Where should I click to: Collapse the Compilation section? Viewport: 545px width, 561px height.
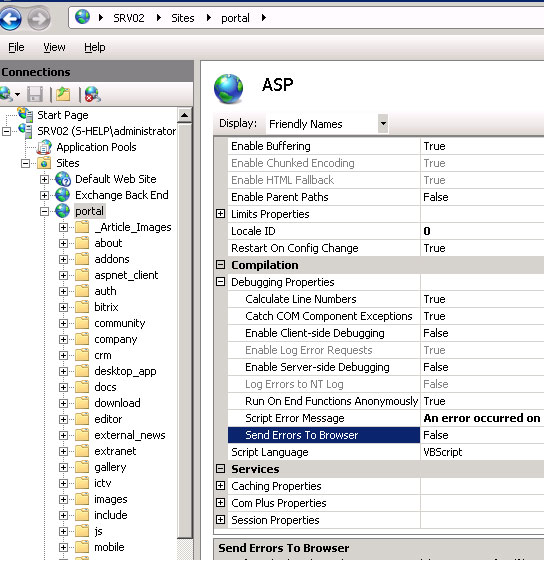click(221, 264)
